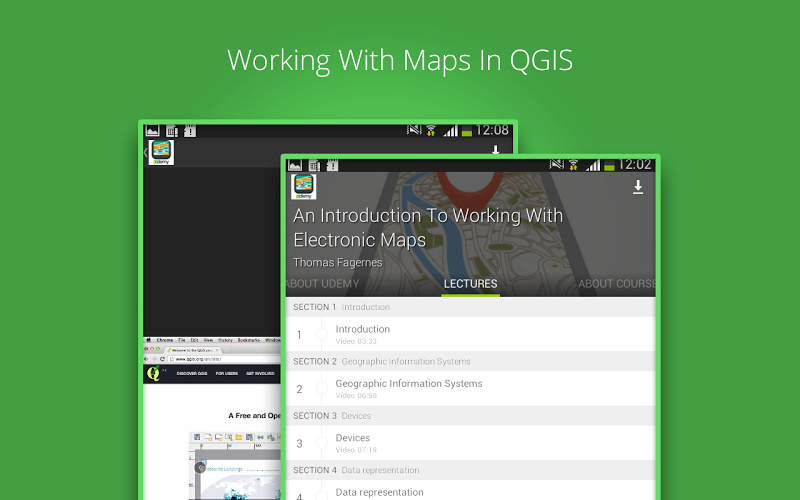Tap signal strength icon in 12:02 status bar

pyautogui.click(x=593, y=165)
